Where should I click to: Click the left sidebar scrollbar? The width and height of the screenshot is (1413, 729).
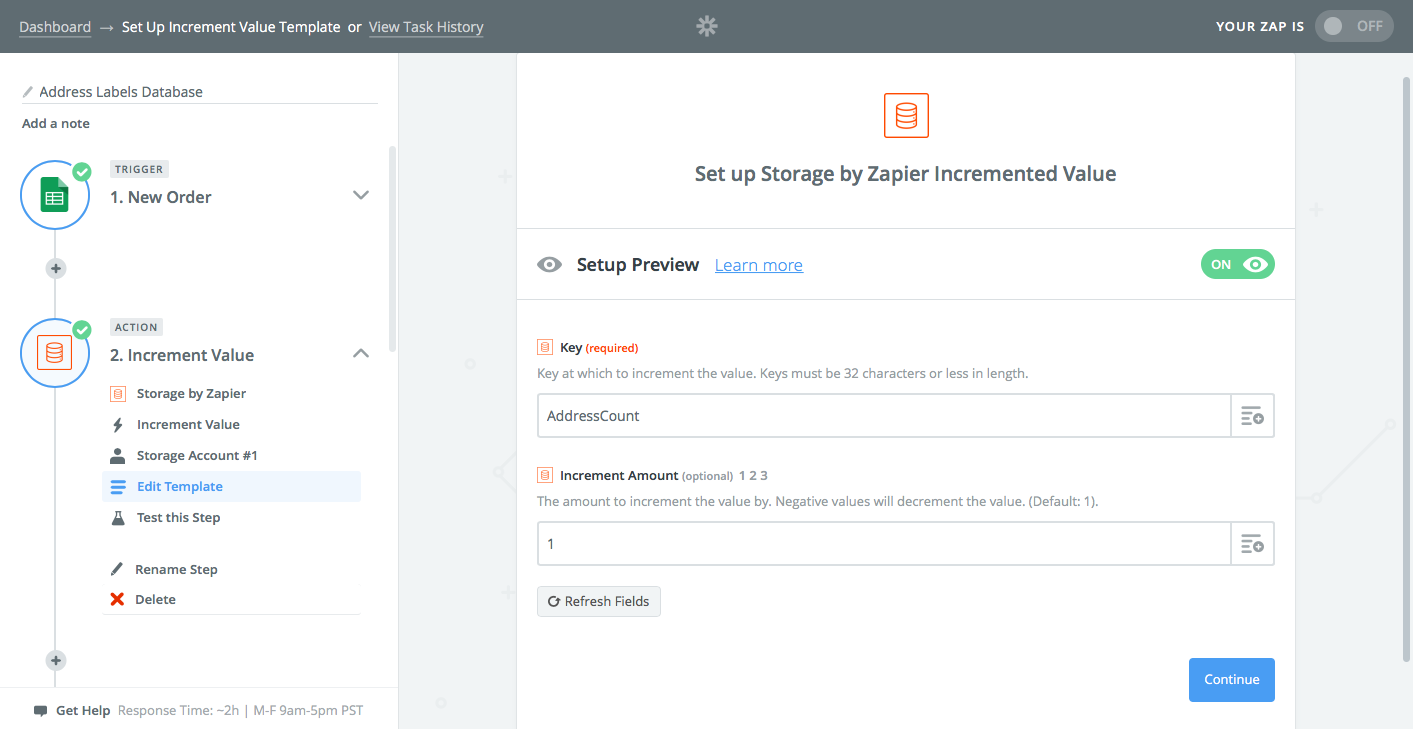pos(392,249)
